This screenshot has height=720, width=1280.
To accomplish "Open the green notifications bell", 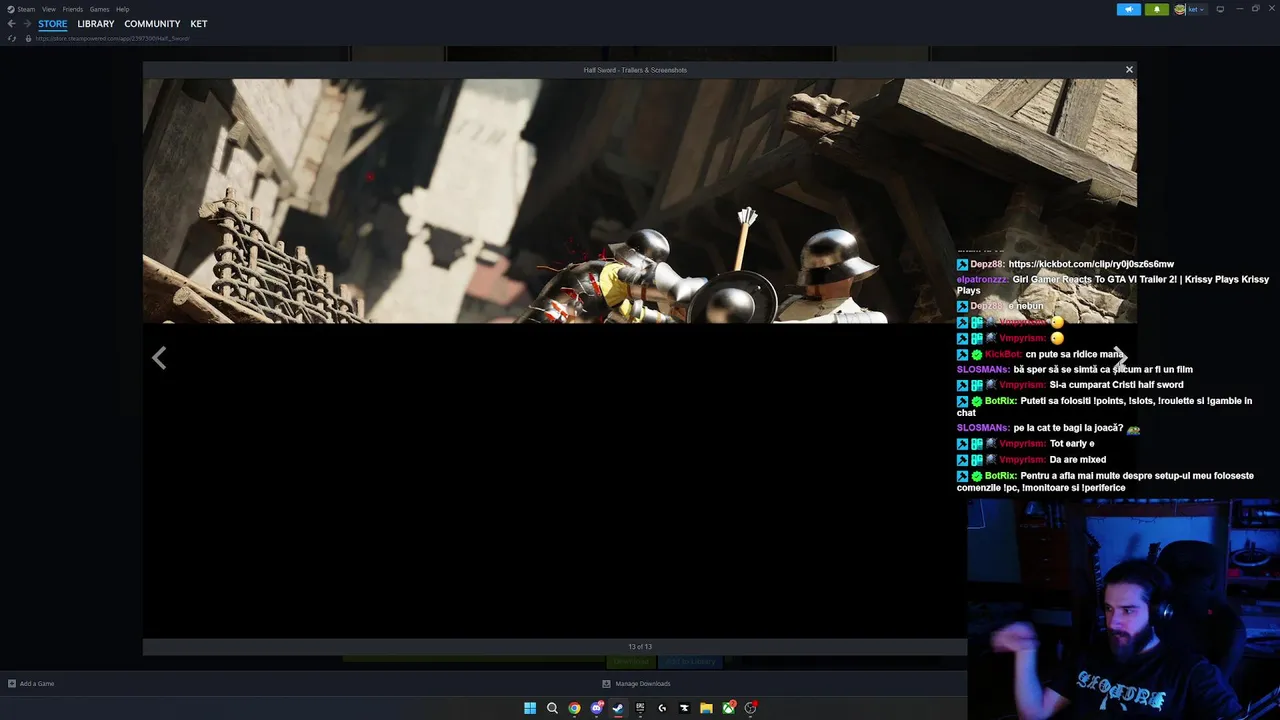I will 1156,9.
